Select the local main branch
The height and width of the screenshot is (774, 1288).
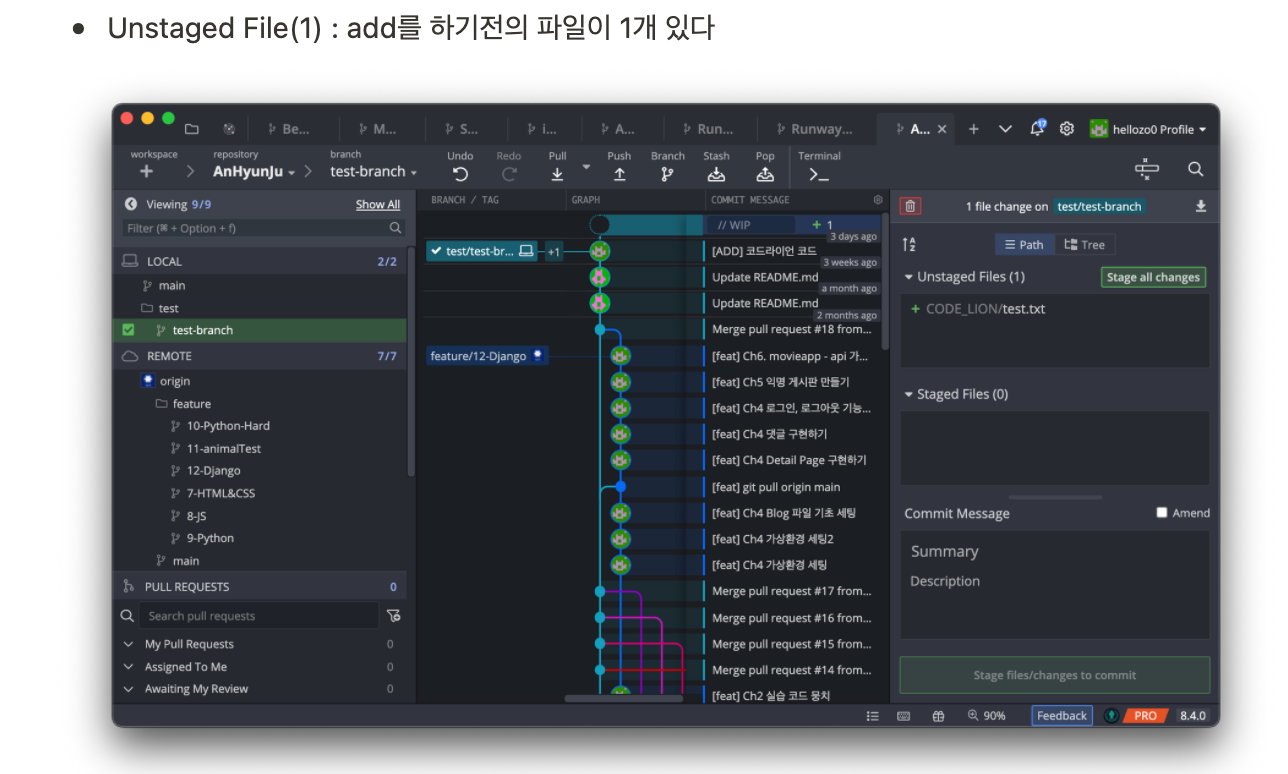pyautogui.click(x=171, y=285)
